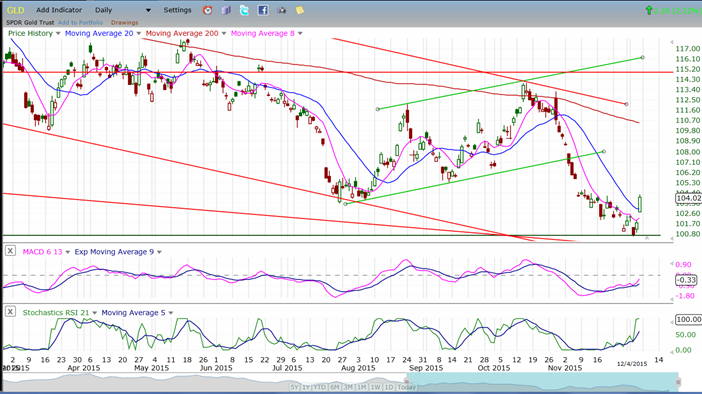The image size is (702, 394).
Task: Share chart via the Facebook icon
Action: point(263,10)
